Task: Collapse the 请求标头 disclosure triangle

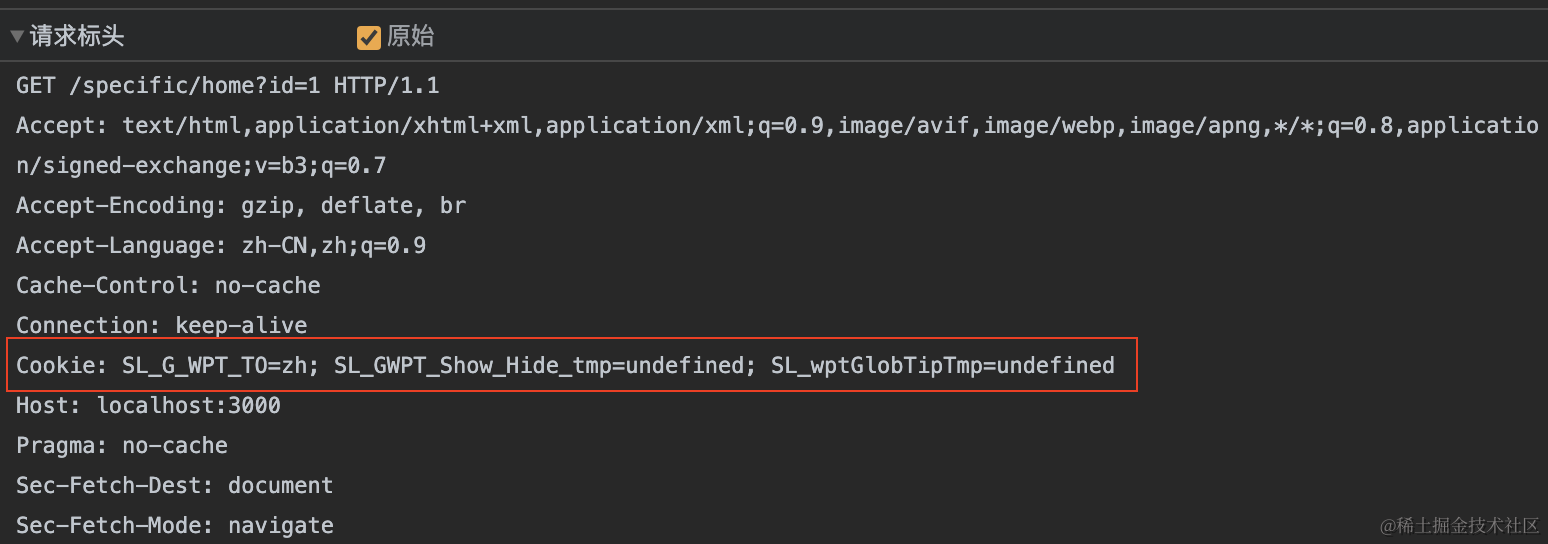Action: click(17, 37)
